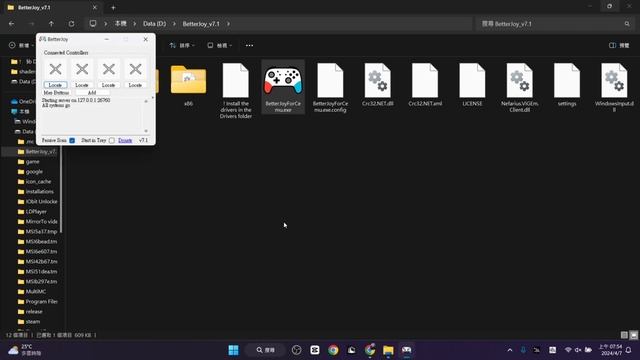Click the Add button in BetterJoy
This screenshot has width=640, height=360.
tap(92, 93)
